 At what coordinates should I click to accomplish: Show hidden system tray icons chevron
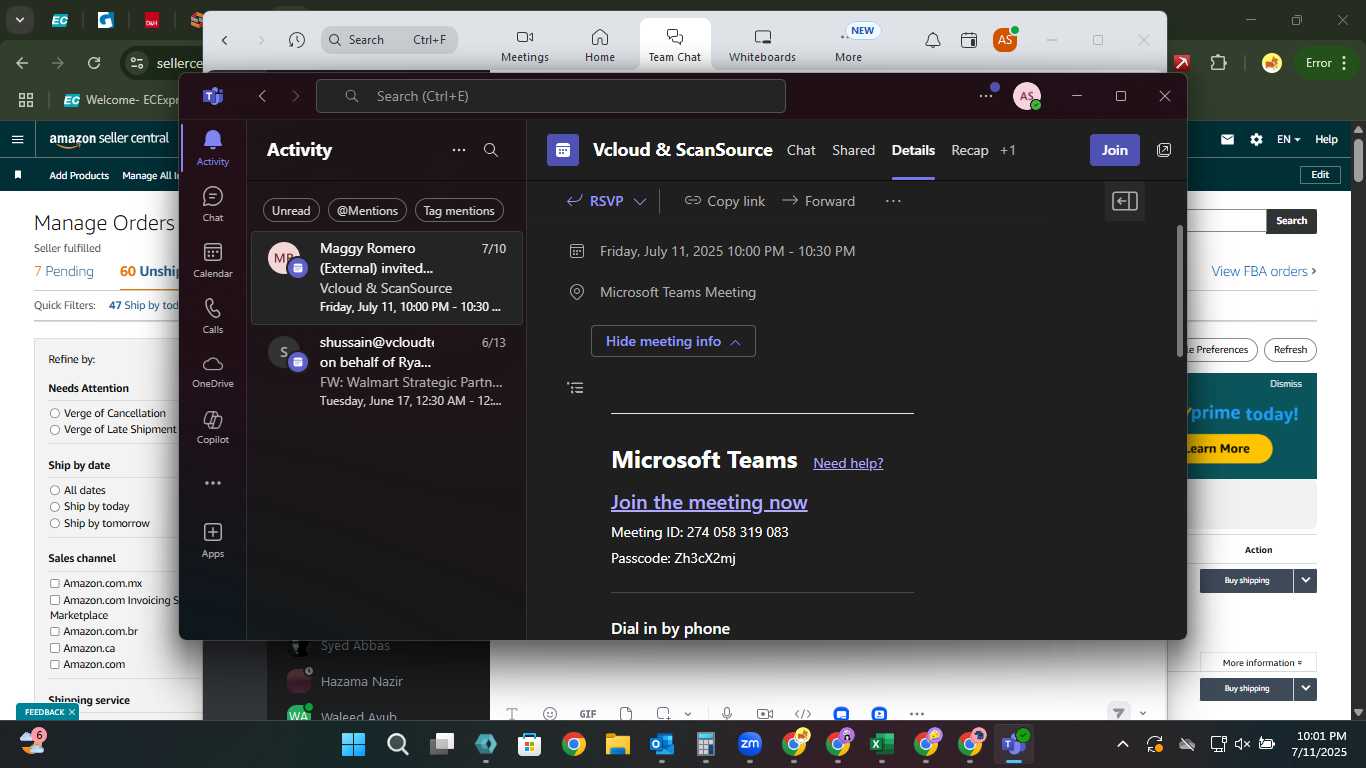[1122, 744]
